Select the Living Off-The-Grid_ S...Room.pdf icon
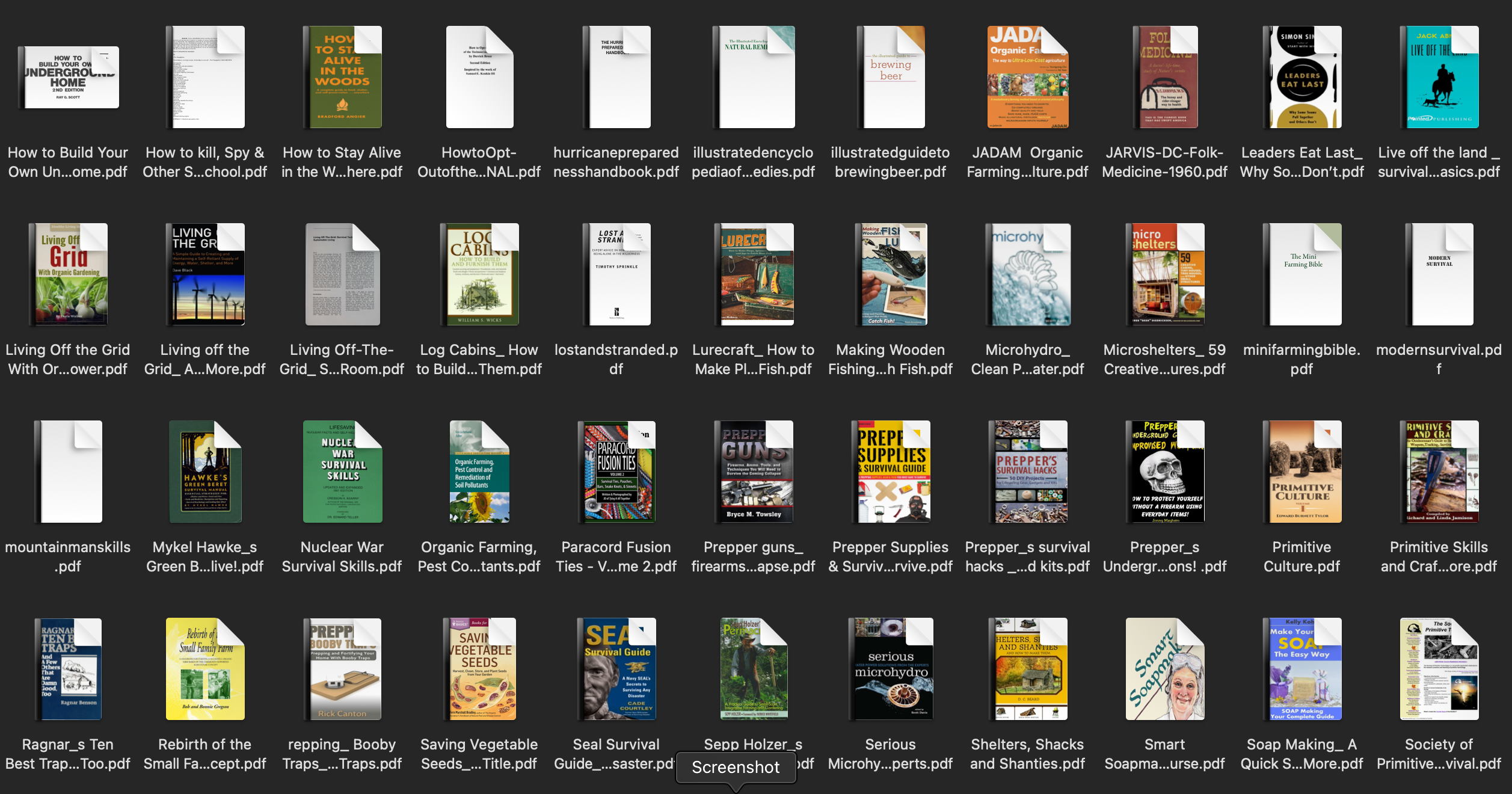 pos(342,274)
